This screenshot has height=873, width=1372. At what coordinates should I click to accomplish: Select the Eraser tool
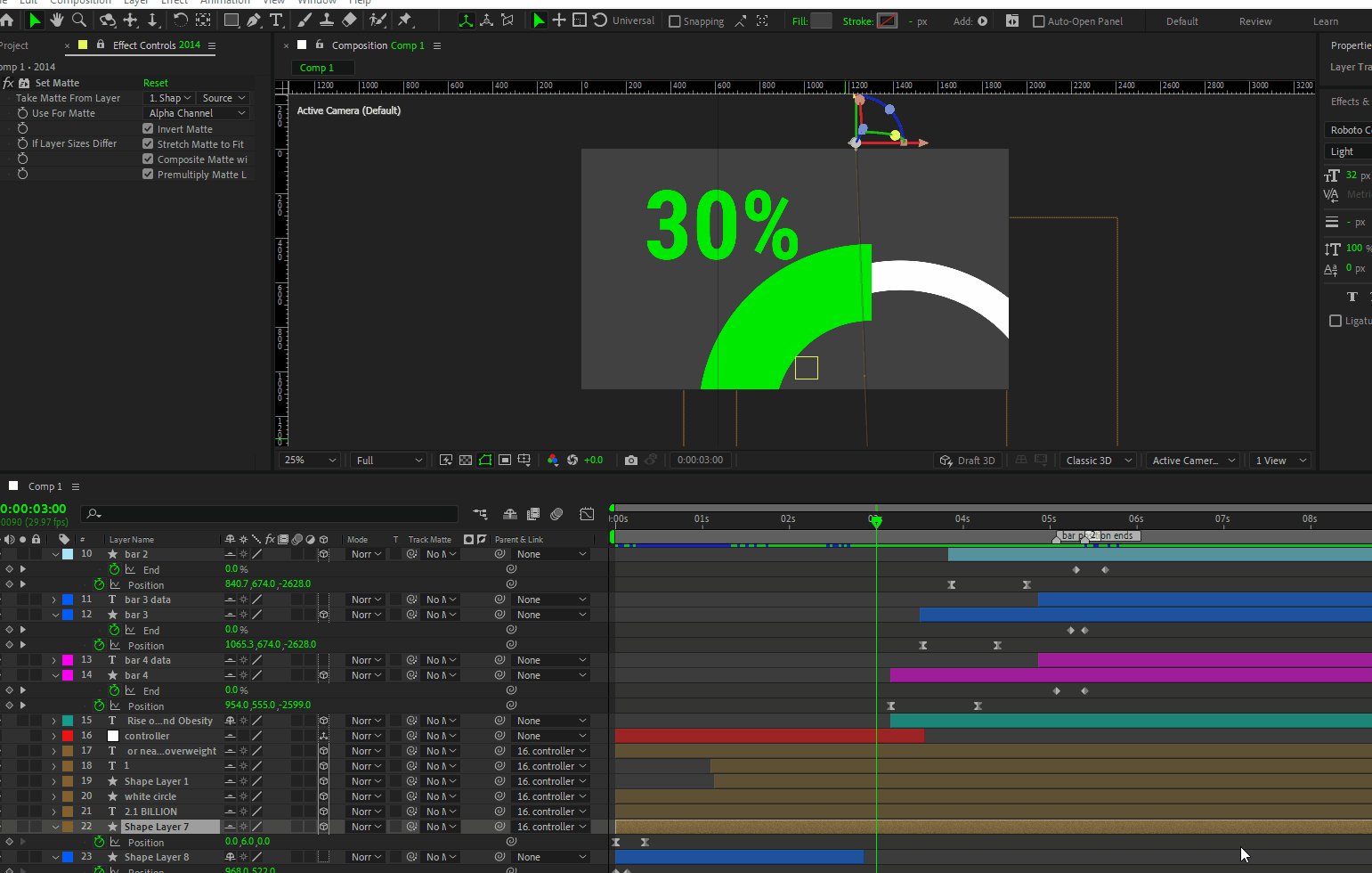pyautogui.click(x=349, y=20)
